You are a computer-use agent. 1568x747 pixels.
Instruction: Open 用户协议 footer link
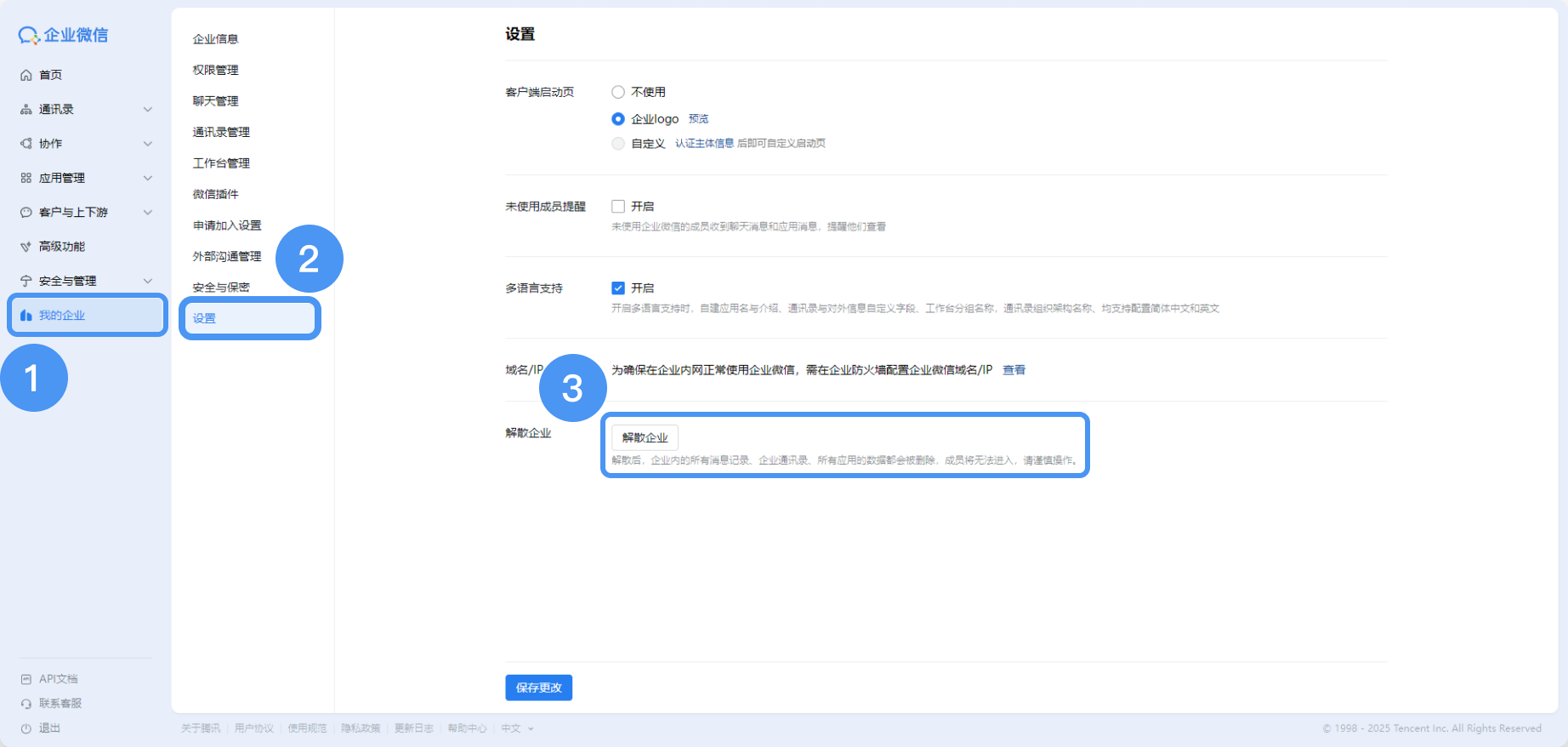coord(254,728)
